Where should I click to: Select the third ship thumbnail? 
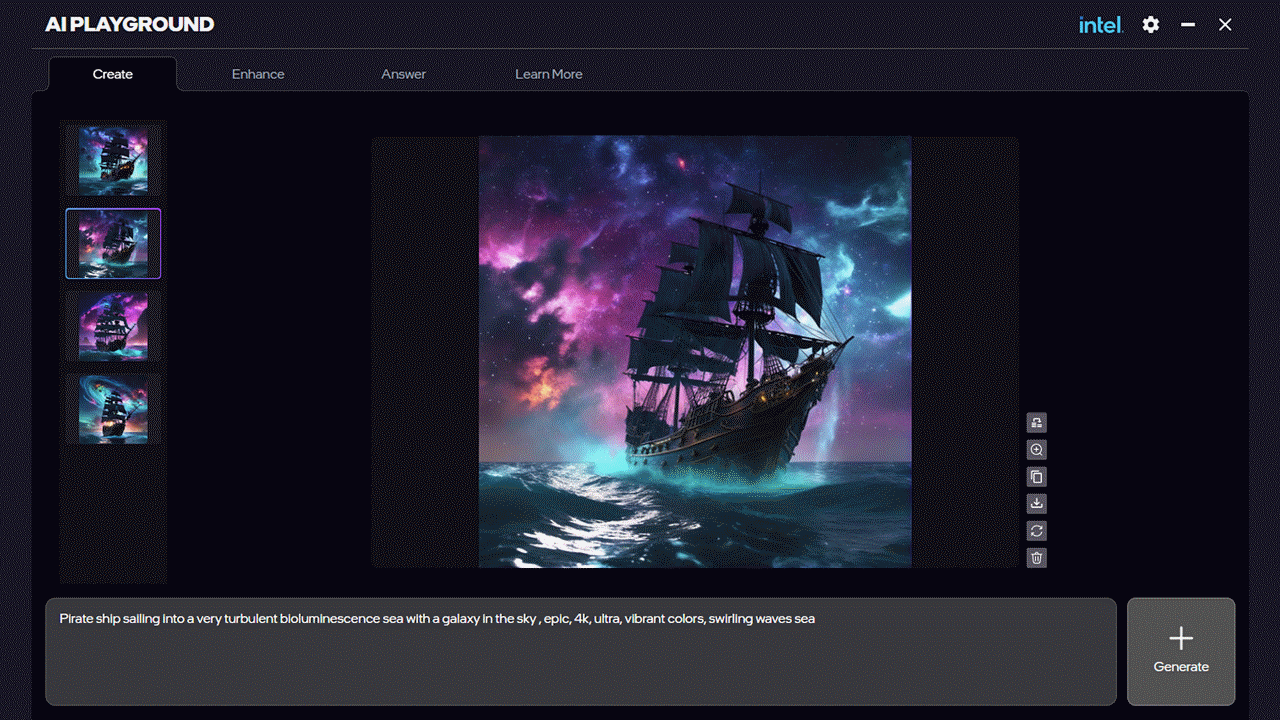coord(113,326)
